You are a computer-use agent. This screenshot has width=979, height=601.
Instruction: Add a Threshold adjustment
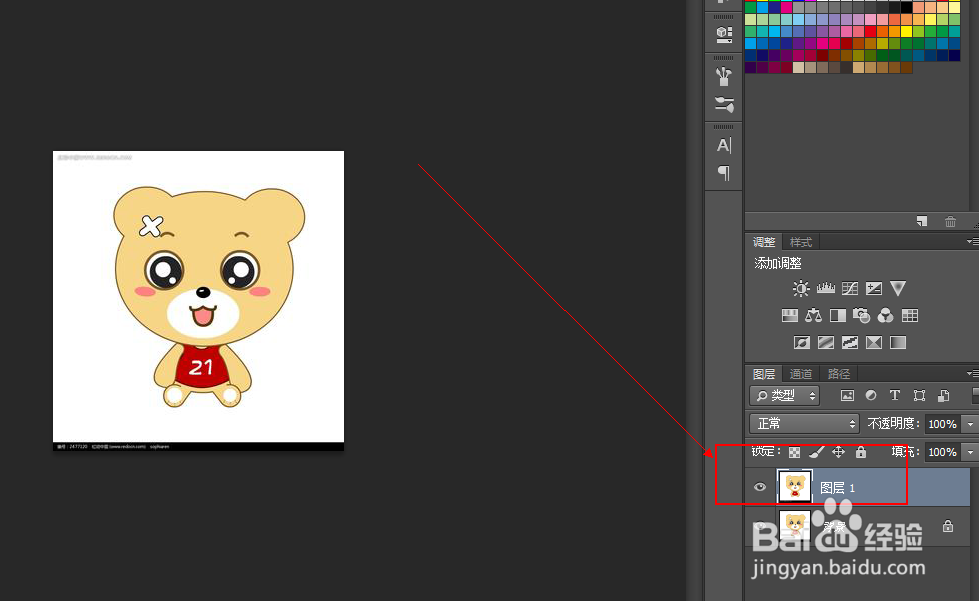click(850, 343)
